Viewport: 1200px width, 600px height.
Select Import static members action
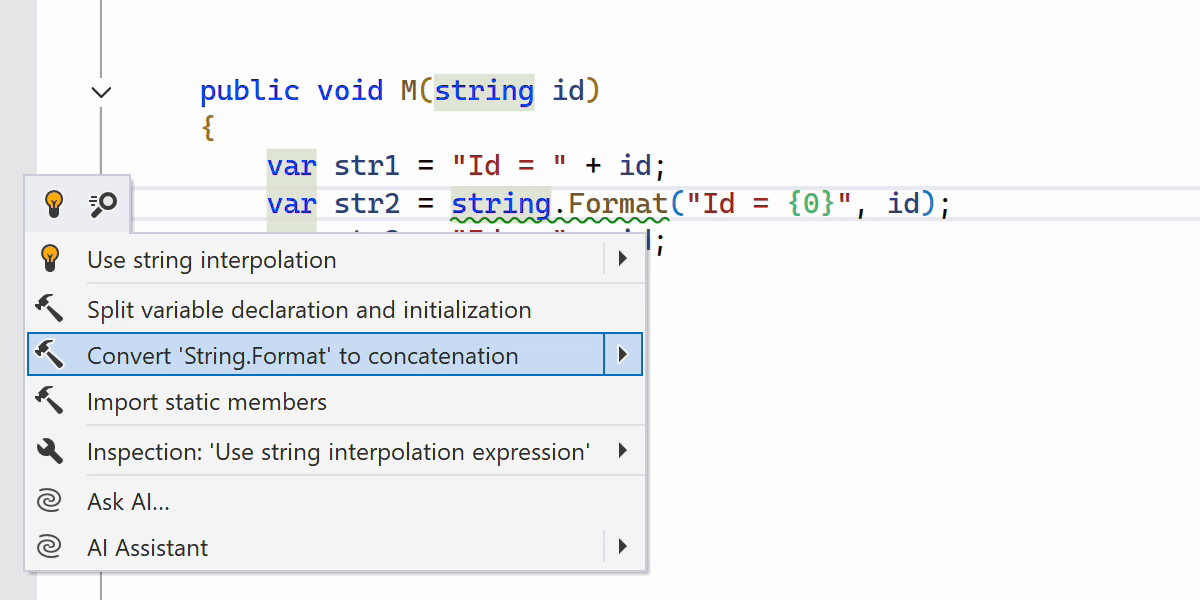(x=207, y=402)
